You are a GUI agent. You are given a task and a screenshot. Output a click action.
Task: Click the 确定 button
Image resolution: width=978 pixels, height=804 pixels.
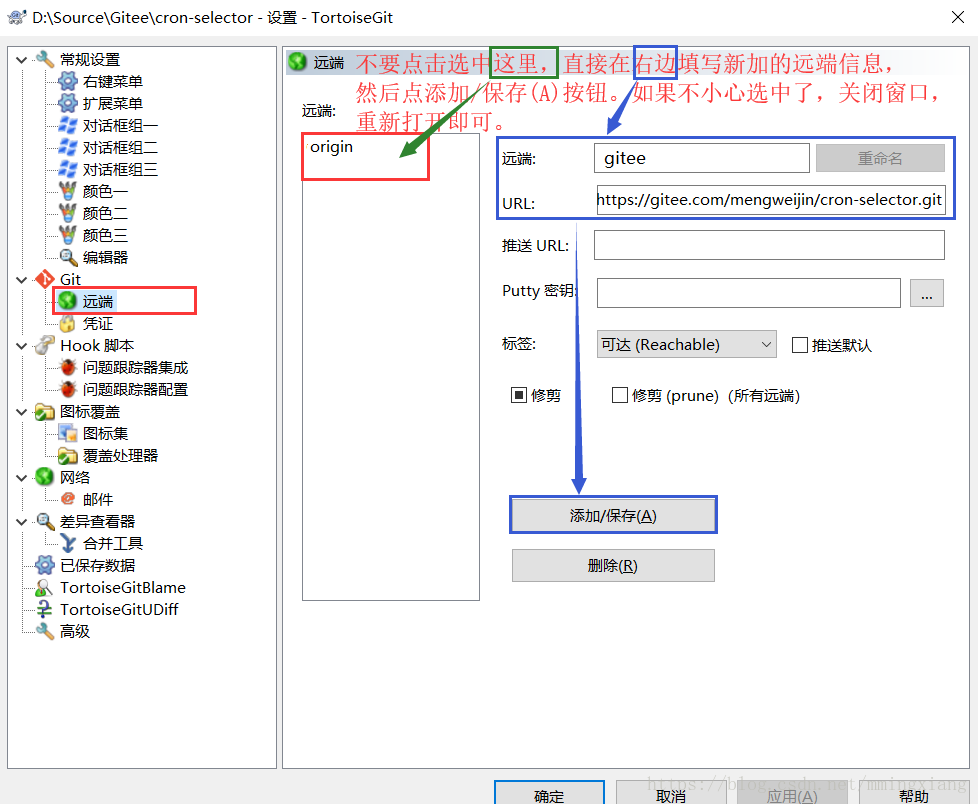tap(549, 793)
